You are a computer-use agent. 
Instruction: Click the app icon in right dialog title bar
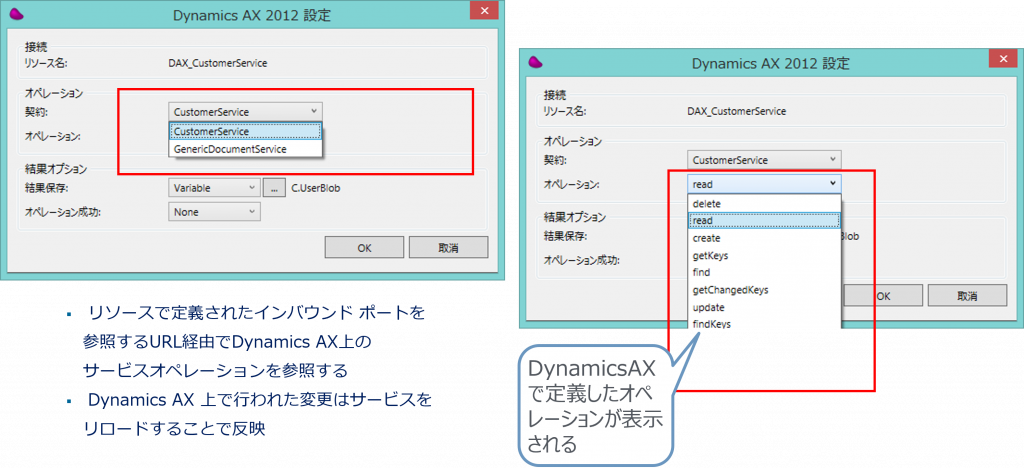click(535, 63)
